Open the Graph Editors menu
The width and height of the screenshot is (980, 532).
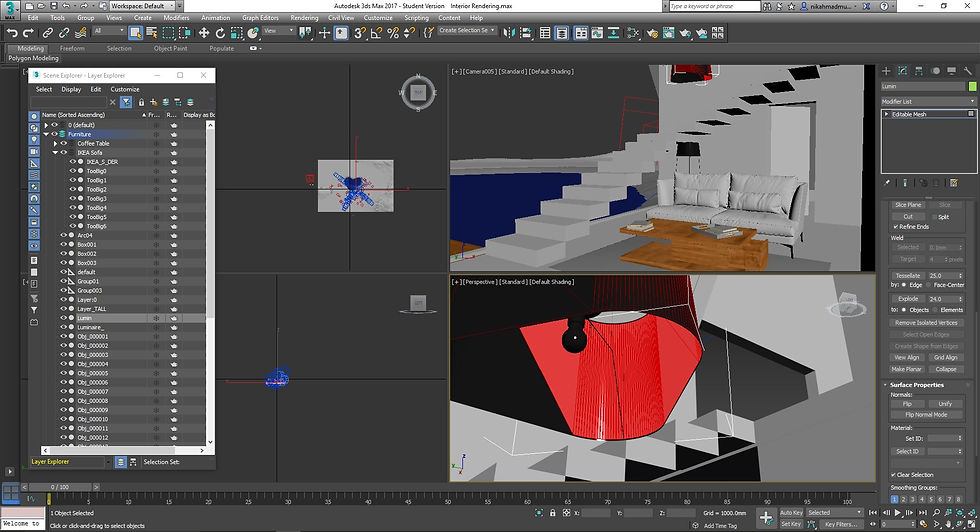[x=260, y=18]
